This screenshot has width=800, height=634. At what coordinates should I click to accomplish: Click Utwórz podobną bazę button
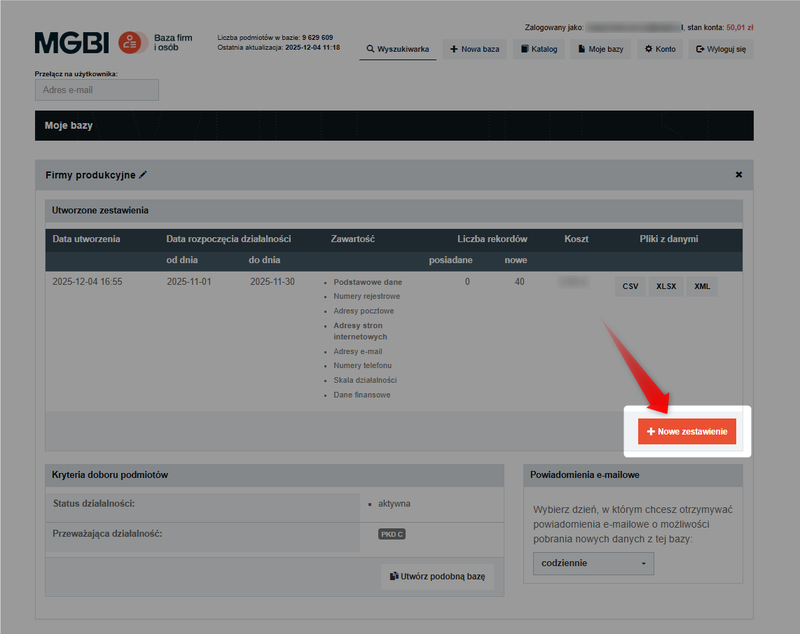437,577
